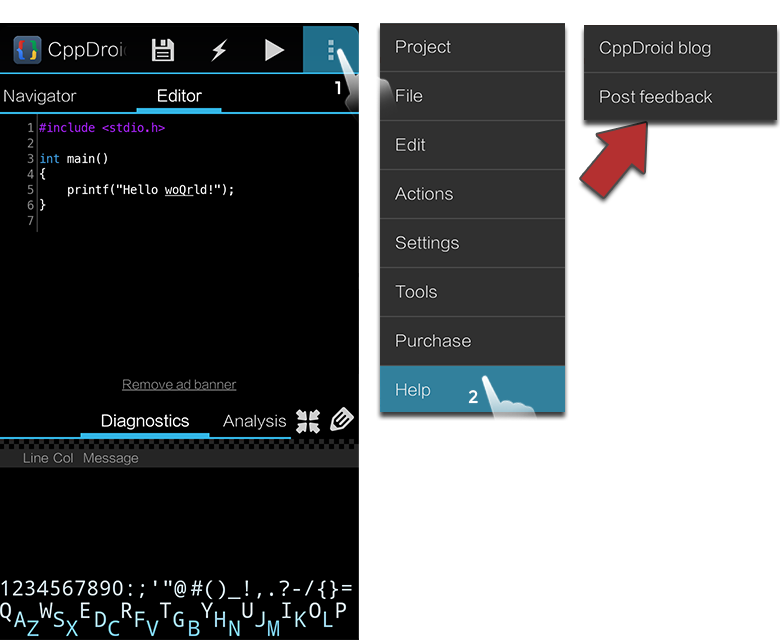
Task: Tap the Z key on the keyboard
Action: click(33, 628)
